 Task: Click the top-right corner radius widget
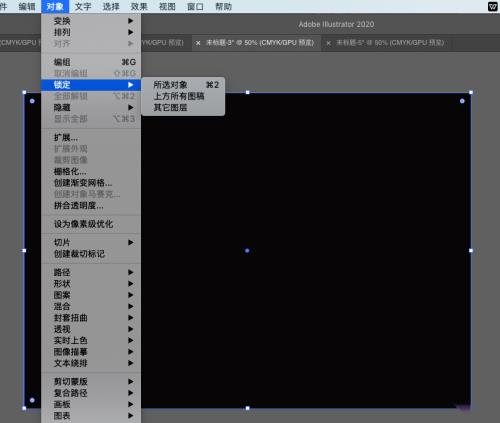tap(462, 101)
